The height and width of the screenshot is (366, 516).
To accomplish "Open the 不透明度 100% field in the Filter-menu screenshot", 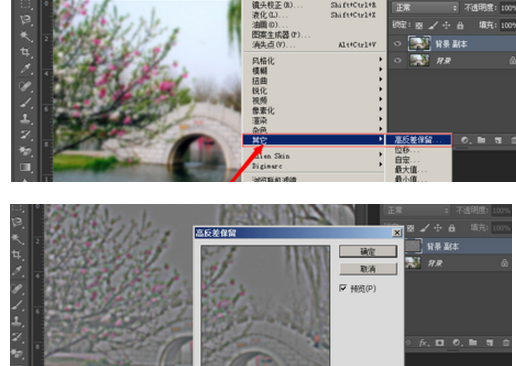I will 508,8.
